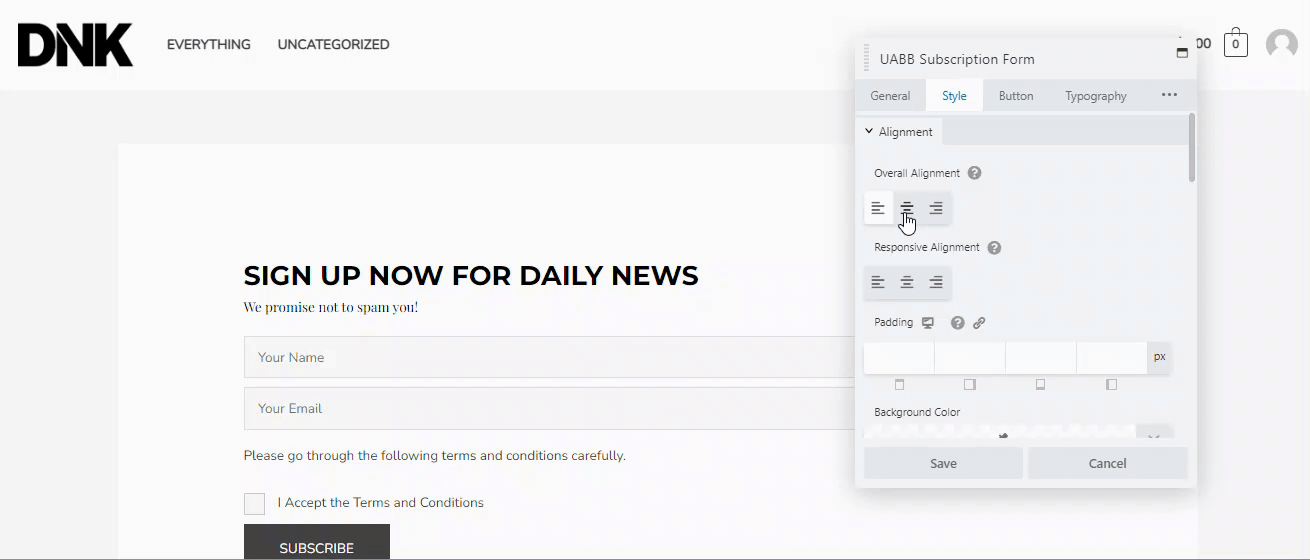Open the Button tab
This screenshot has width=1310, height=560.
click(x=1016, y=96)
